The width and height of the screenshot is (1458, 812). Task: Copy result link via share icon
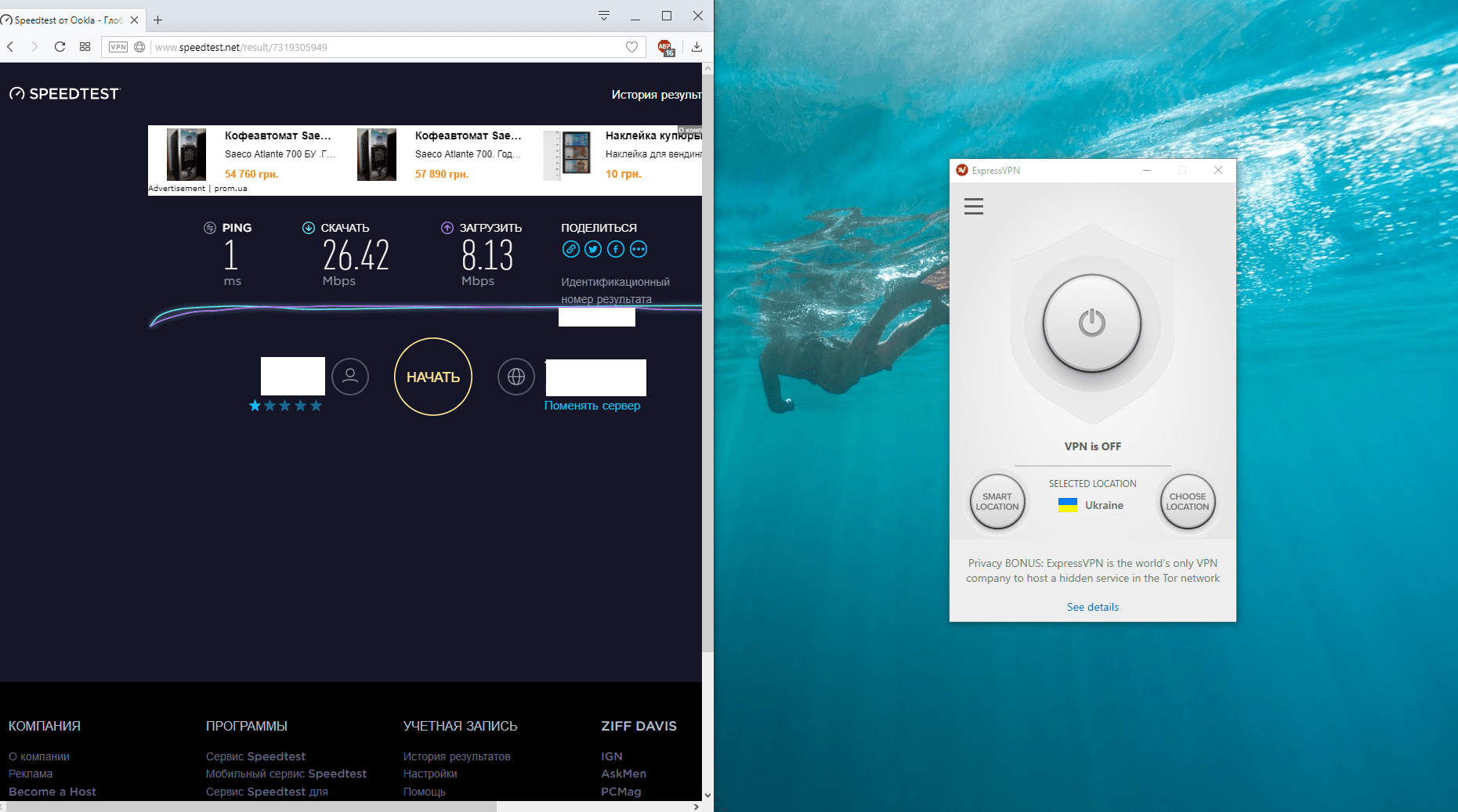[570, 250]
